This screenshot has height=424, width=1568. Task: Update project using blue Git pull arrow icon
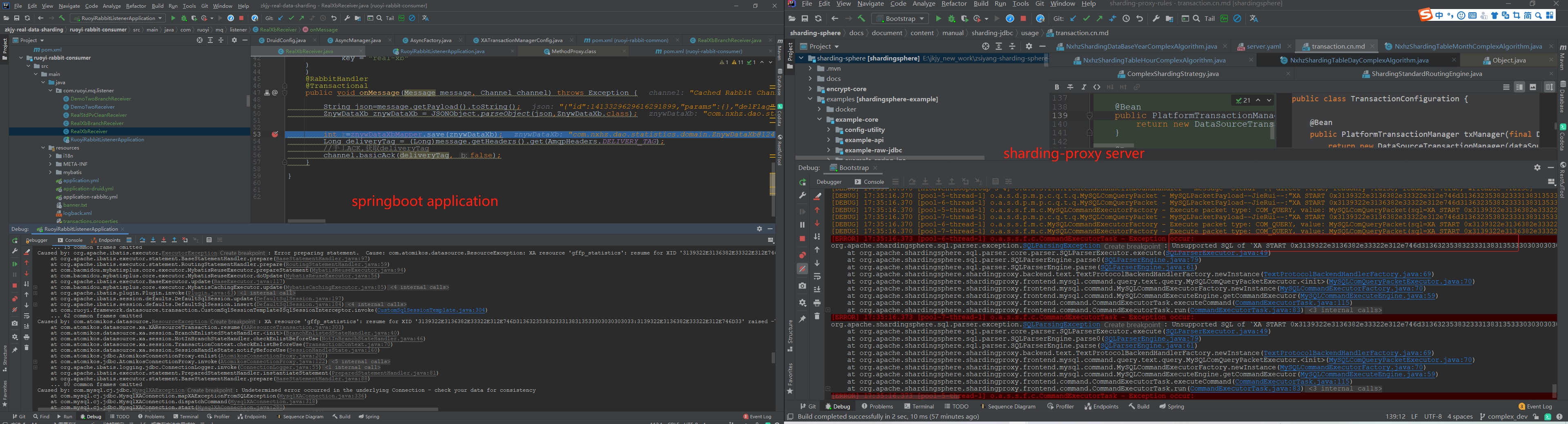[1073, 18]
